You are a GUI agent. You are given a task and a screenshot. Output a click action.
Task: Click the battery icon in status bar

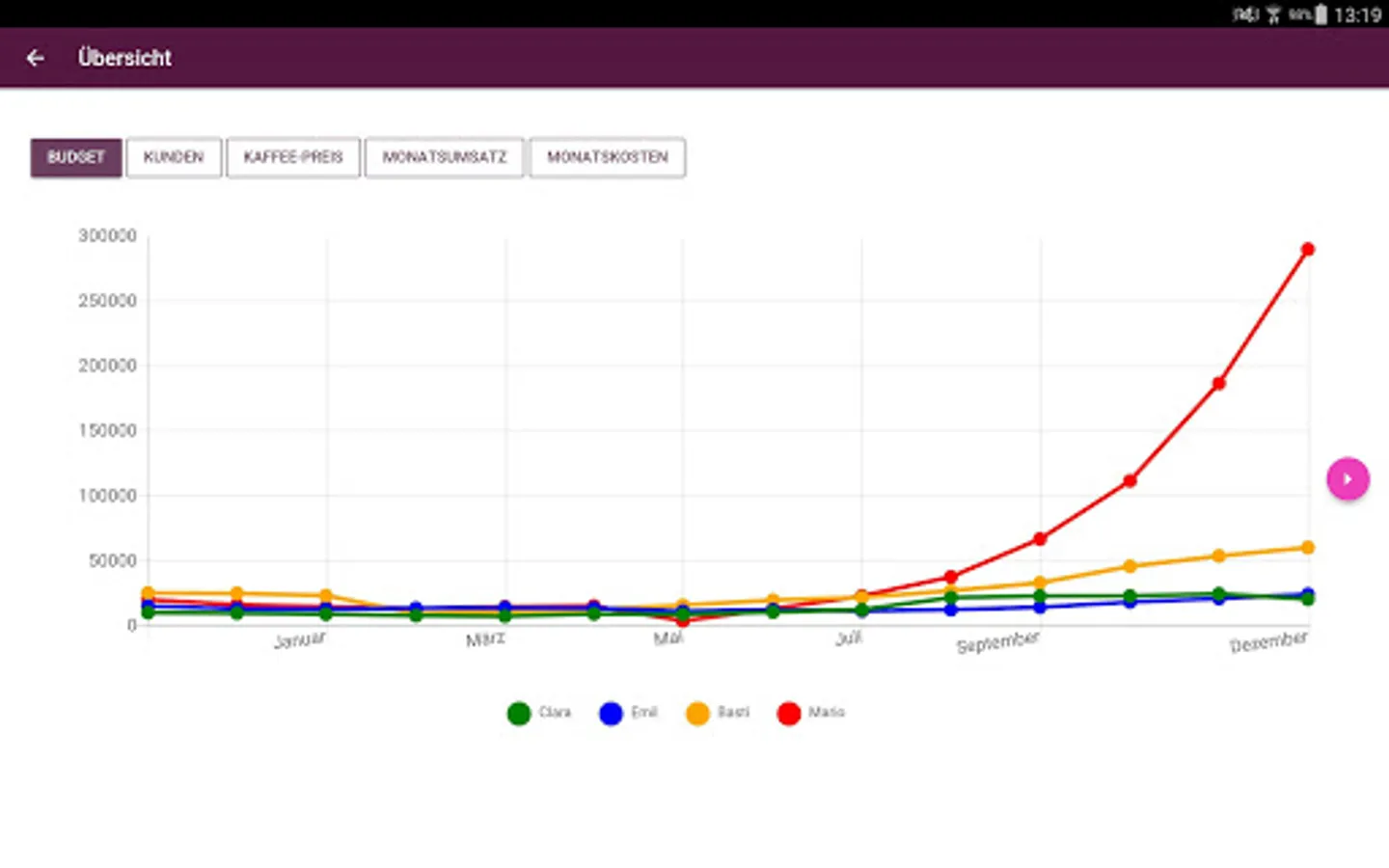click(x=1321, y=14)
